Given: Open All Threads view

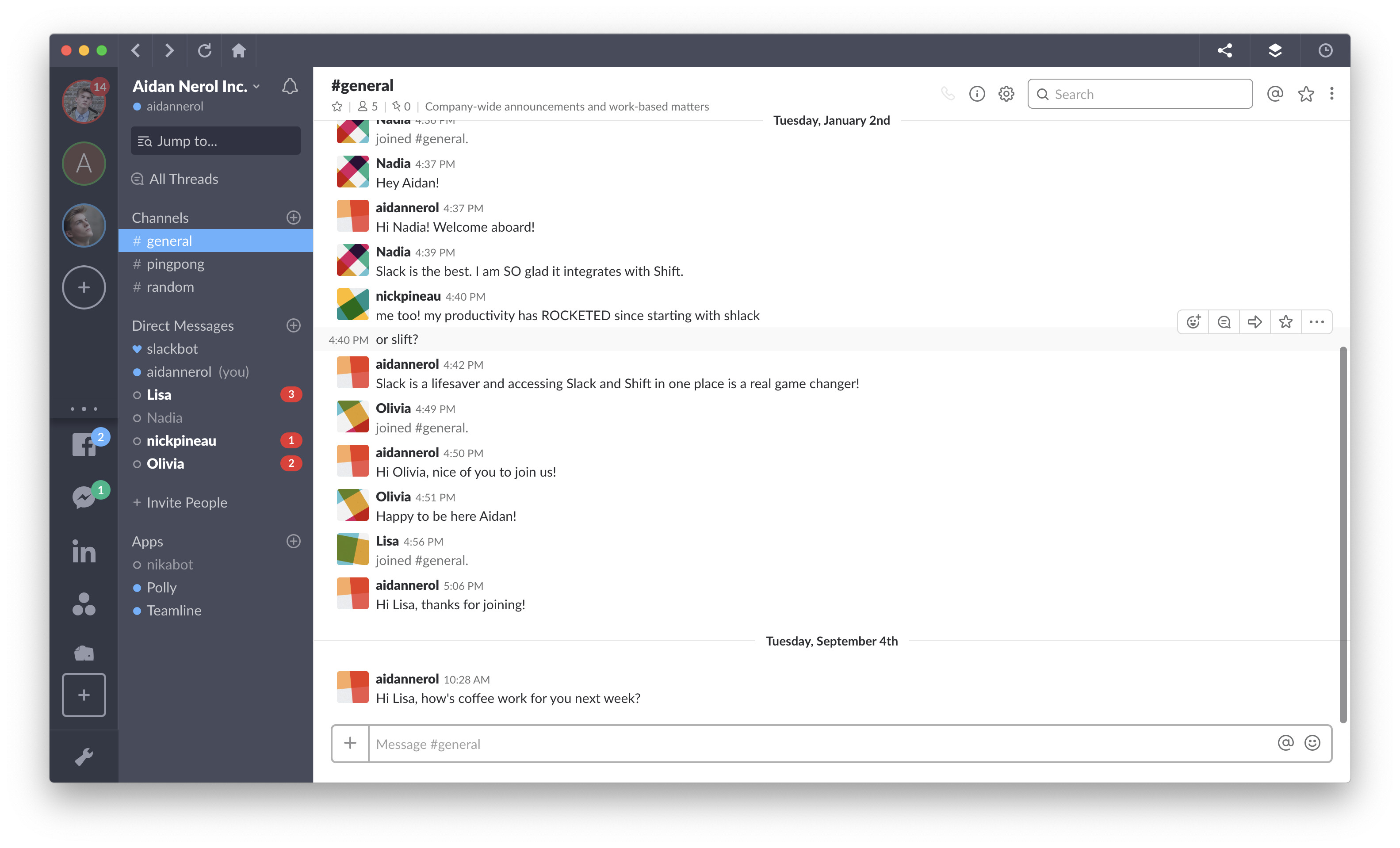Looking at the screenshot, I should pyautogui.click(x=183, y=178).
